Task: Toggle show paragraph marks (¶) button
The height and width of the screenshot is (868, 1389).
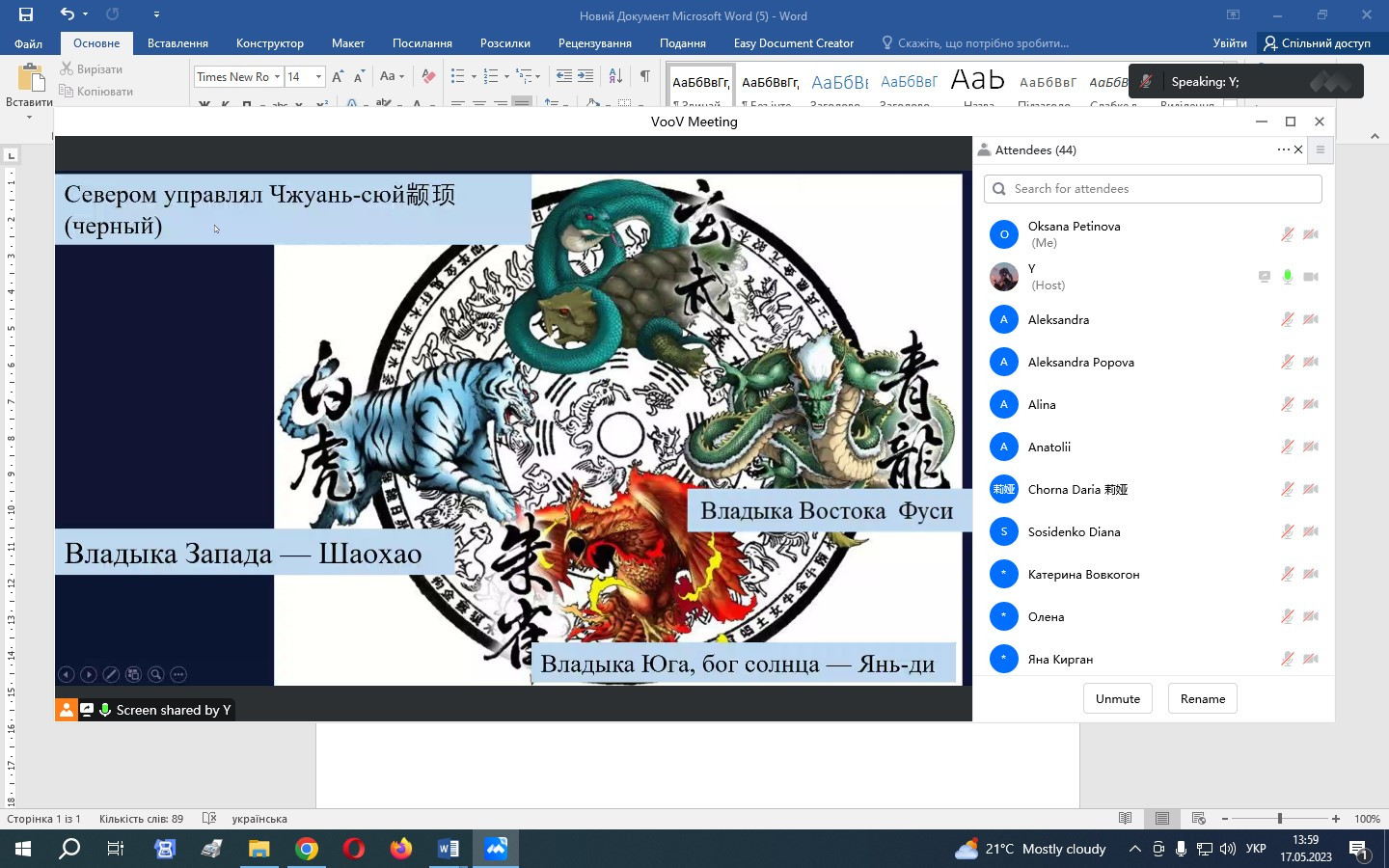Action: pyautogui.click(x=644, y=76)
